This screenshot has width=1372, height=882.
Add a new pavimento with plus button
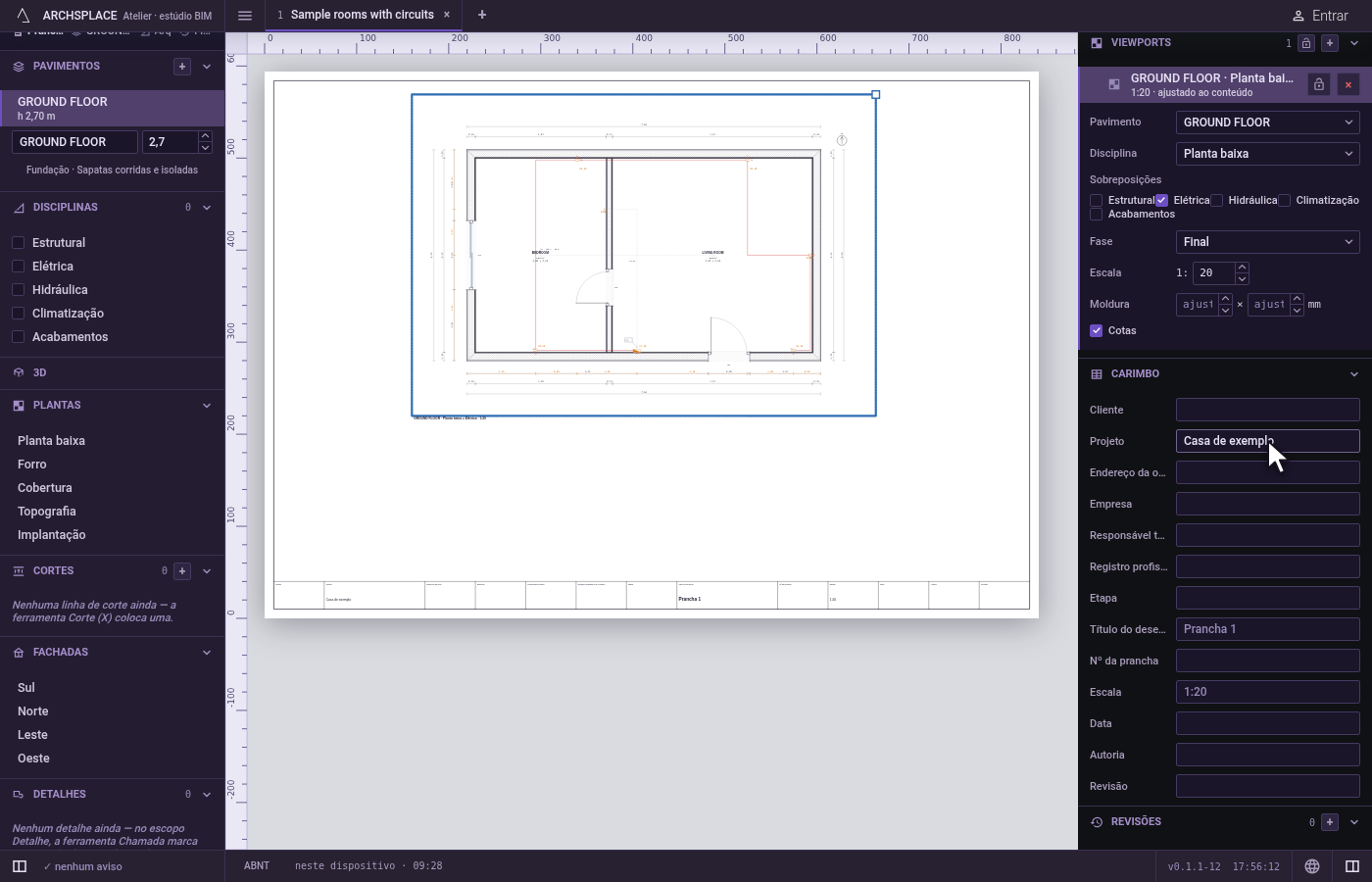click(x=182, y=67)
